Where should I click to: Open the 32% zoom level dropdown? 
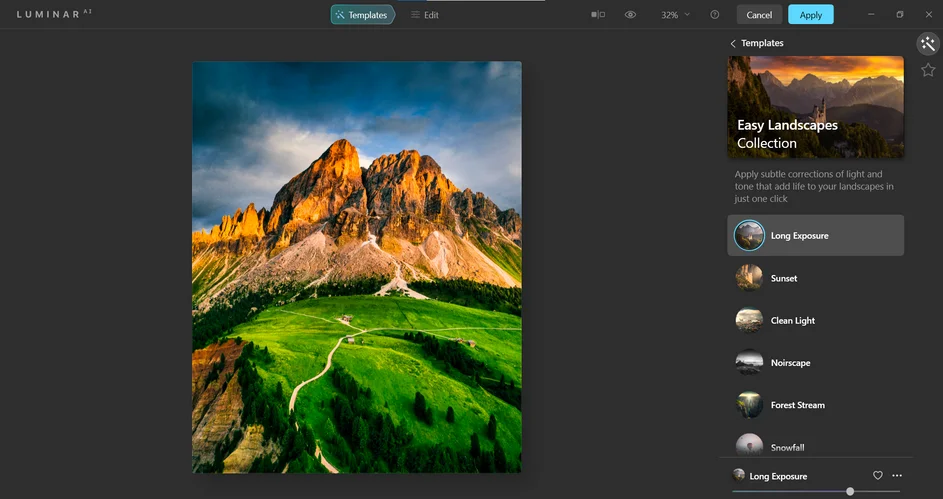click(x=675, y=15)
